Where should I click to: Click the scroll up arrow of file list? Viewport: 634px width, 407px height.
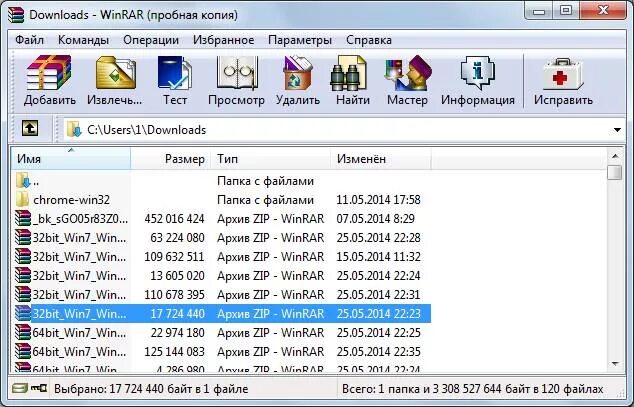pos(615,156)
